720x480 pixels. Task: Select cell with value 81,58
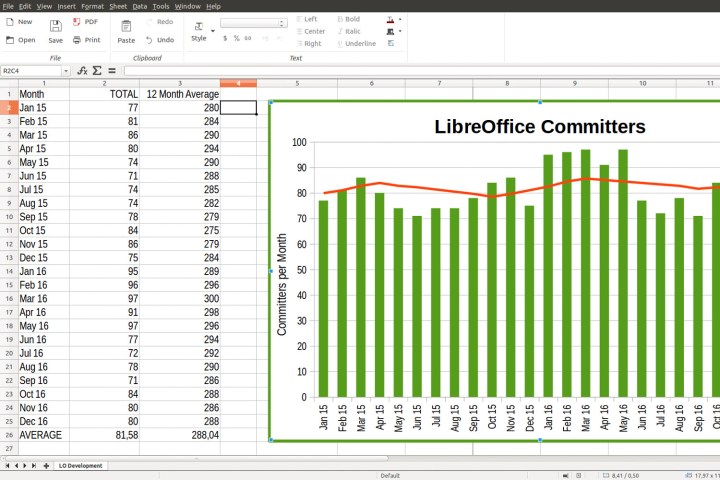point(104,435)
